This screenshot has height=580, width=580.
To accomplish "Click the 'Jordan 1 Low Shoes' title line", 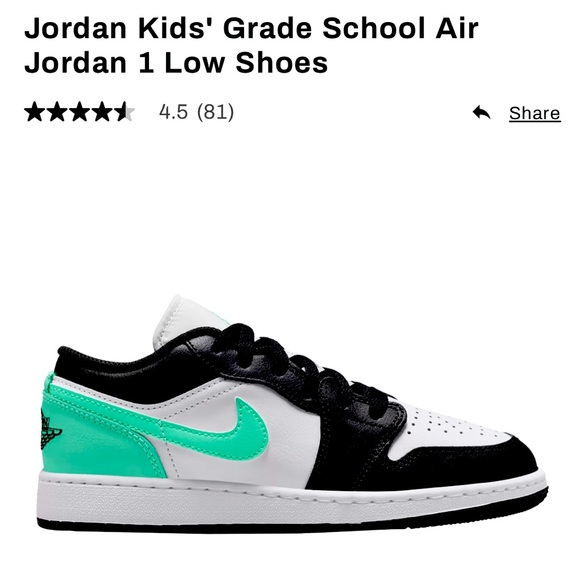I will (x=176, y=62).
